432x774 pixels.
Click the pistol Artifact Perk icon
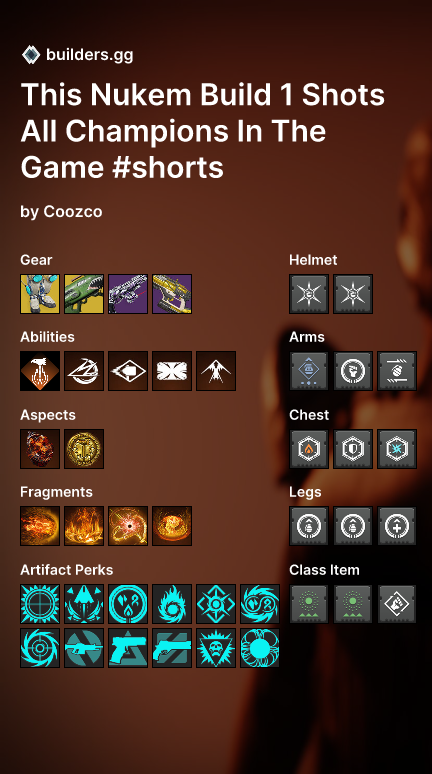click(x=128, y=648)
